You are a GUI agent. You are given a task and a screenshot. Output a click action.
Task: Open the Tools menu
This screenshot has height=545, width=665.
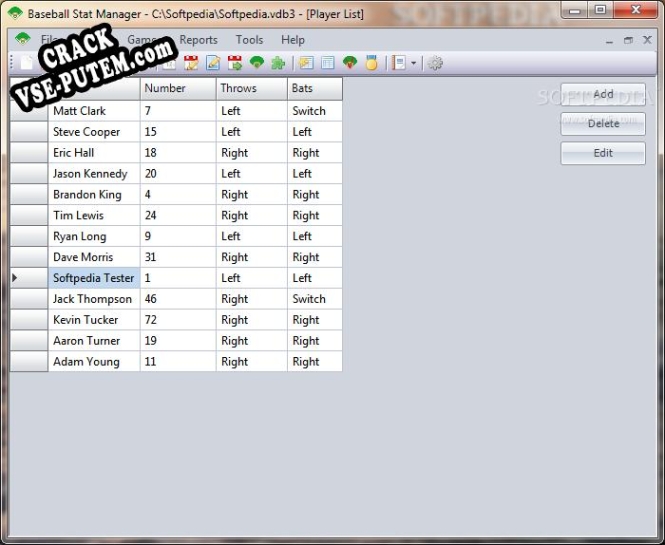(249, 40)
